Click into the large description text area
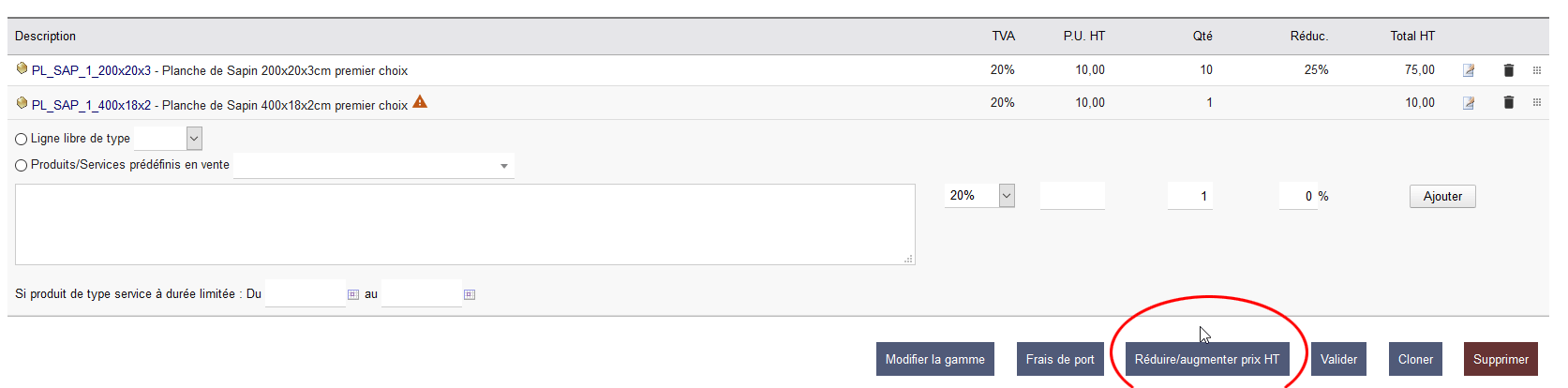The width and height of the screenshot is (1568, 388). [x=465, y=224]
